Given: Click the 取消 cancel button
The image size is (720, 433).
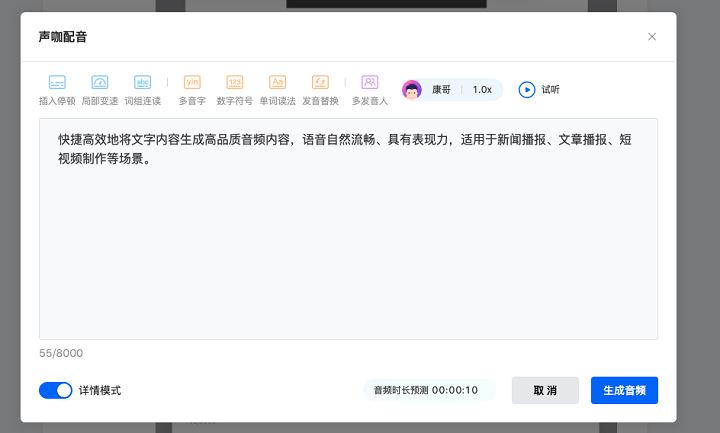Looking at the screenshot, I should point(545,390).
